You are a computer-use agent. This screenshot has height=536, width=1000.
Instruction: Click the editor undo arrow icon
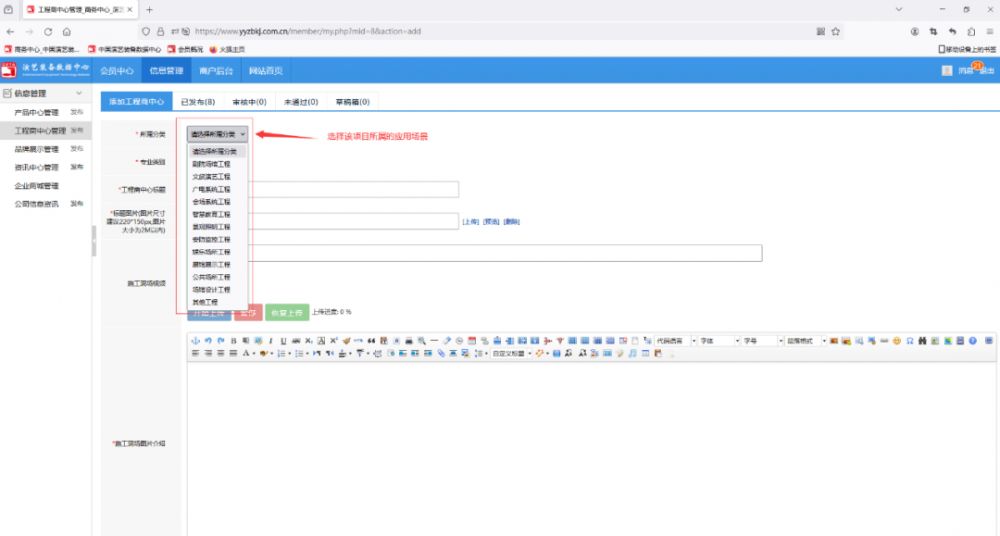coord(208,341)
